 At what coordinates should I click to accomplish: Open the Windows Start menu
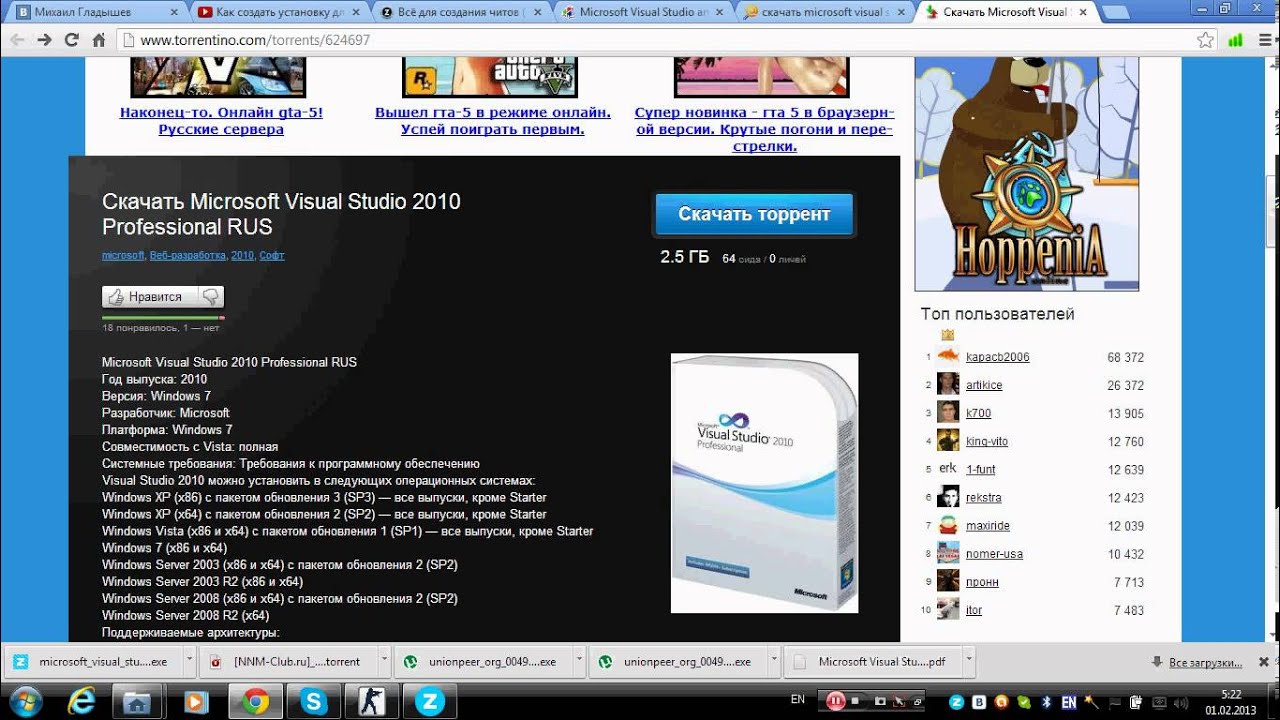tap(25, 701)
